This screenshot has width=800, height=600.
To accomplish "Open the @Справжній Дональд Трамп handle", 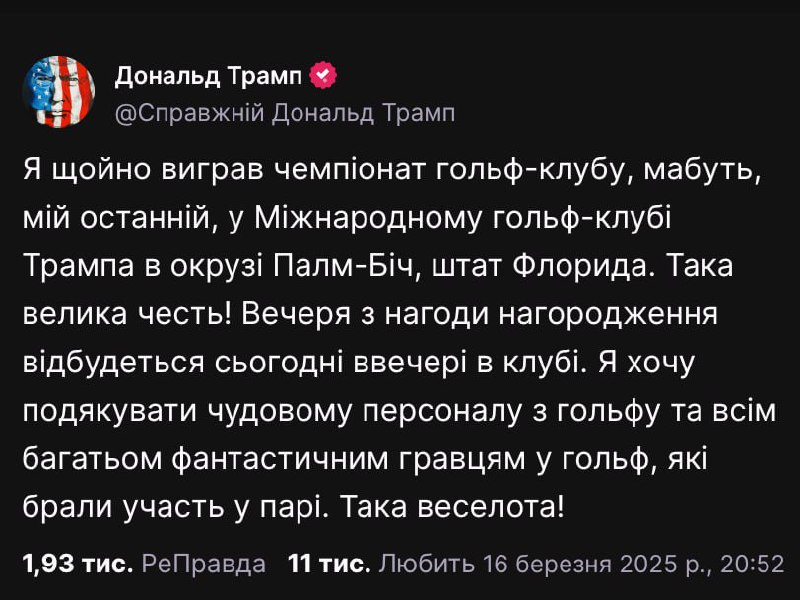I will tap(285, 112).
